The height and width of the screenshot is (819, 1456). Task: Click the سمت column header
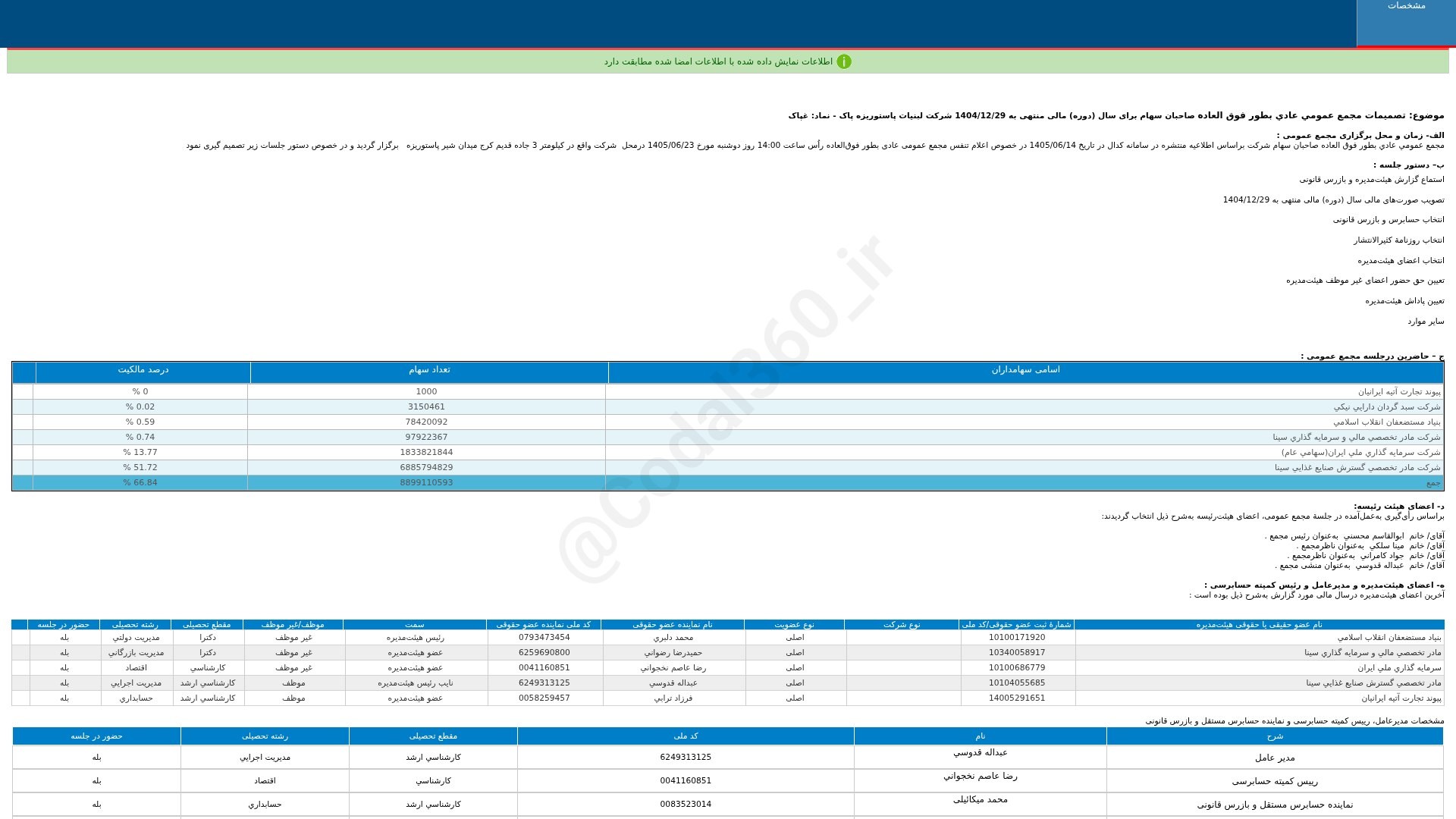pyautogui.click(x=415, y=625)
